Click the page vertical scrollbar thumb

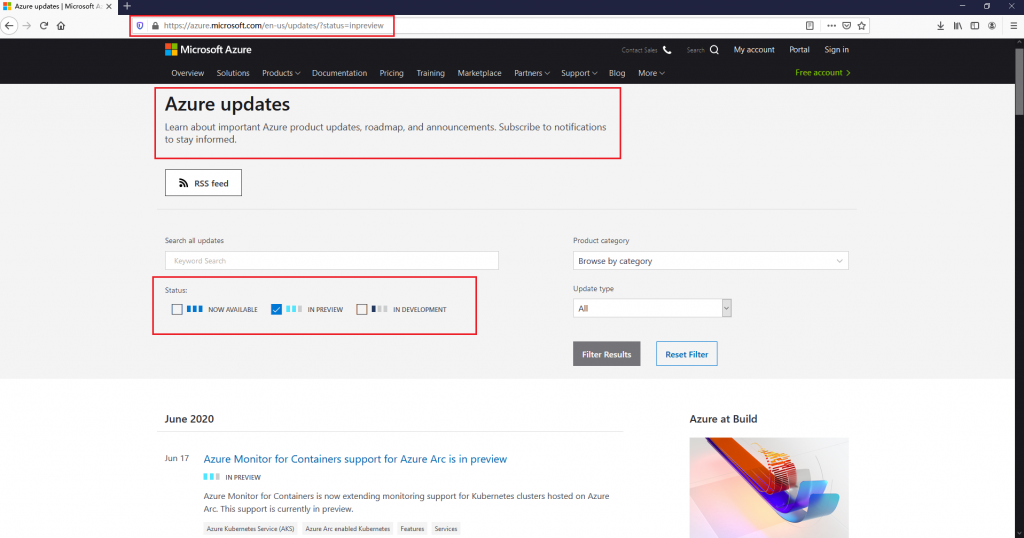1019,82
